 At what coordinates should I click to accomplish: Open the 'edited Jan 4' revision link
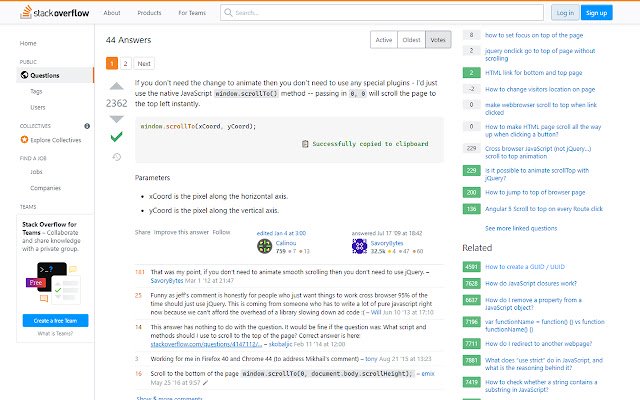click(x=281, y=233)
